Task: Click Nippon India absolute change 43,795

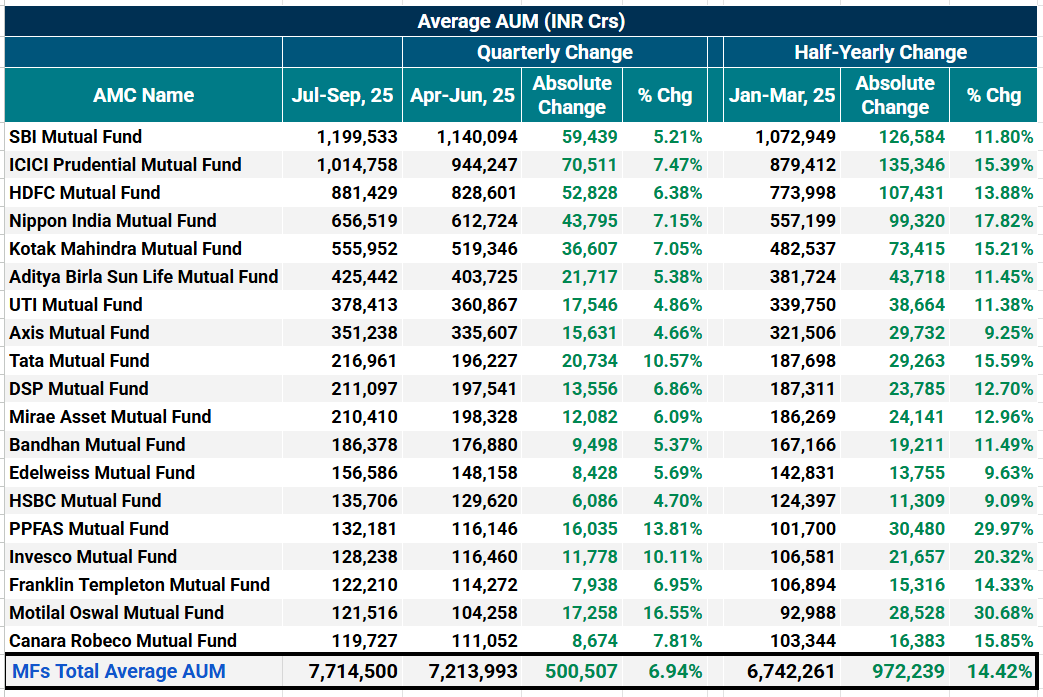Action: (589, 221)
